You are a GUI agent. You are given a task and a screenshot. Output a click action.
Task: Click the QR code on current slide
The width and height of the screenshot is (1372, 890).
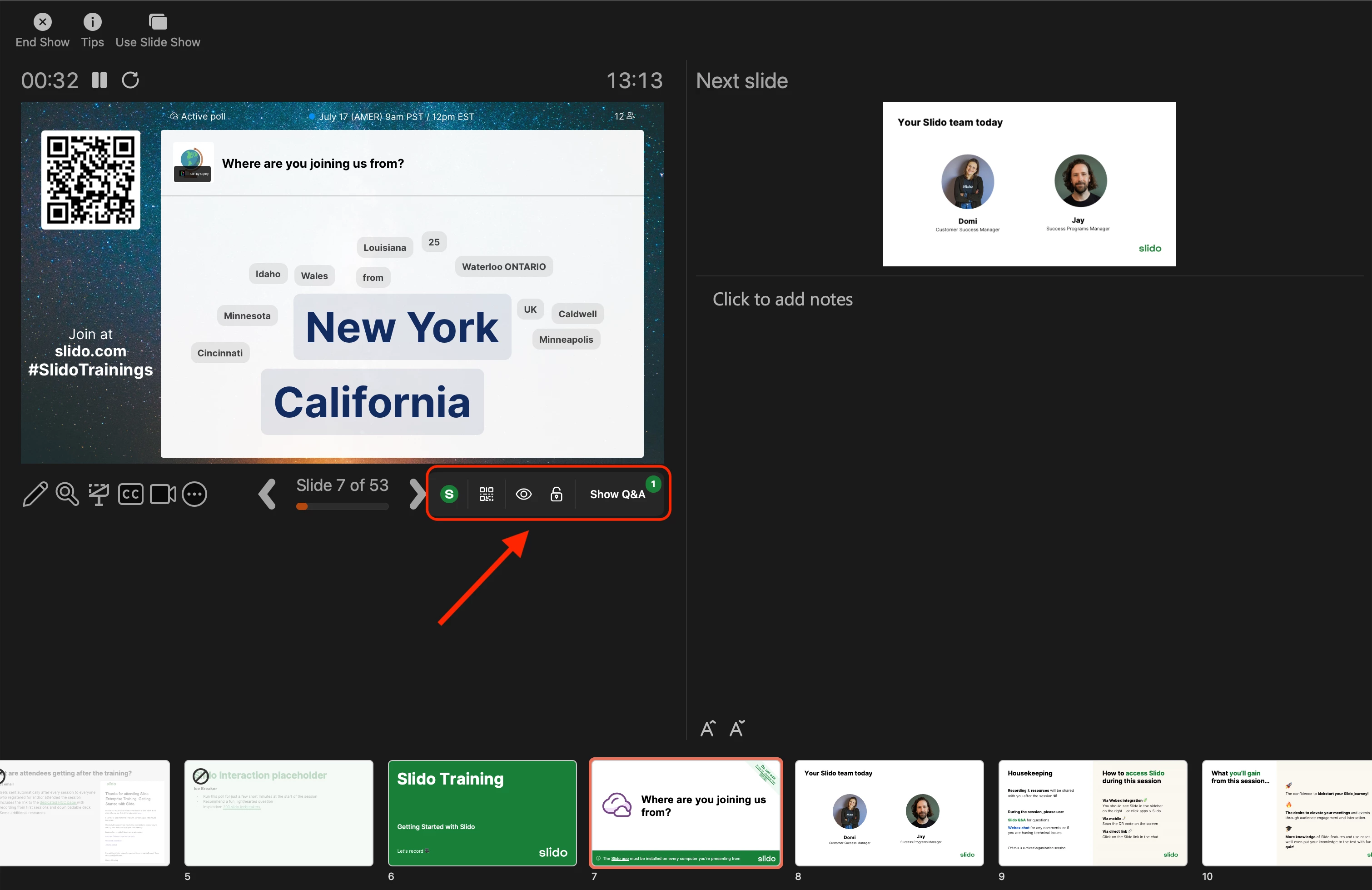[x=90, y=180]
